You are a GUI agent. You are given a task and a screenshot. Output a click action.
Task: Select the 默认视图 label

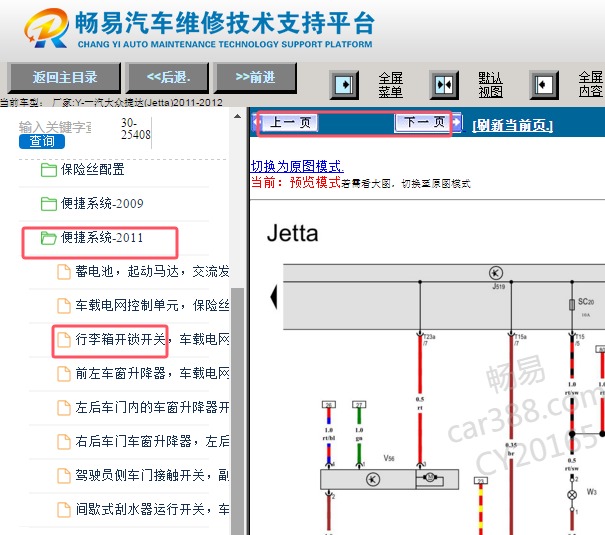pyautogui.click(x=490, y=85)
